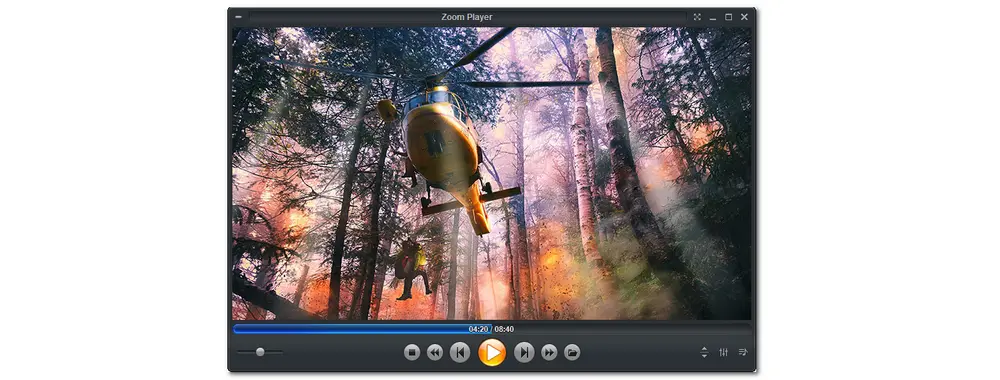Image resolution: width=1000 pixels, height=380 pixels.
Task: Click the up/down arrows control bar icon
Action: (704, 352)
